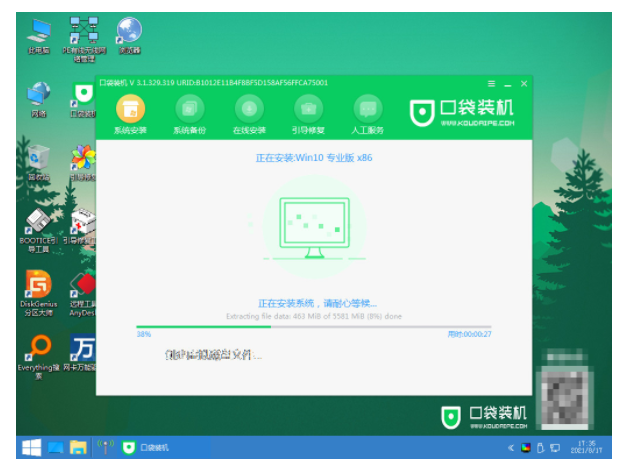Click the 38% progress percentage label
635x466 pixels.
[144, 334]
